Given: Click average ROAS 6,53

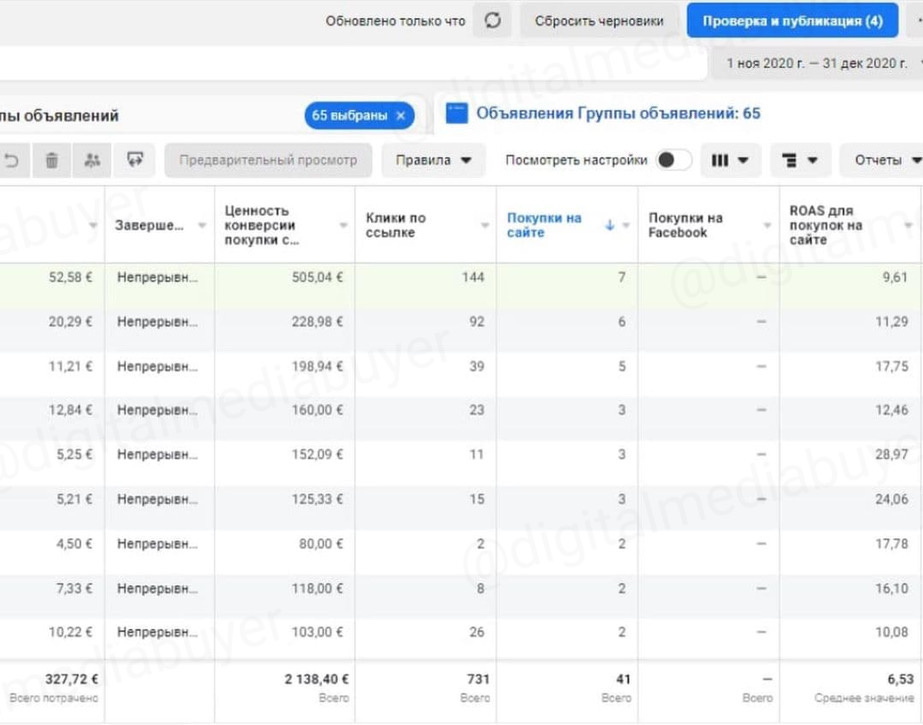Looking at the screenshot, I should tap(901, 679).
